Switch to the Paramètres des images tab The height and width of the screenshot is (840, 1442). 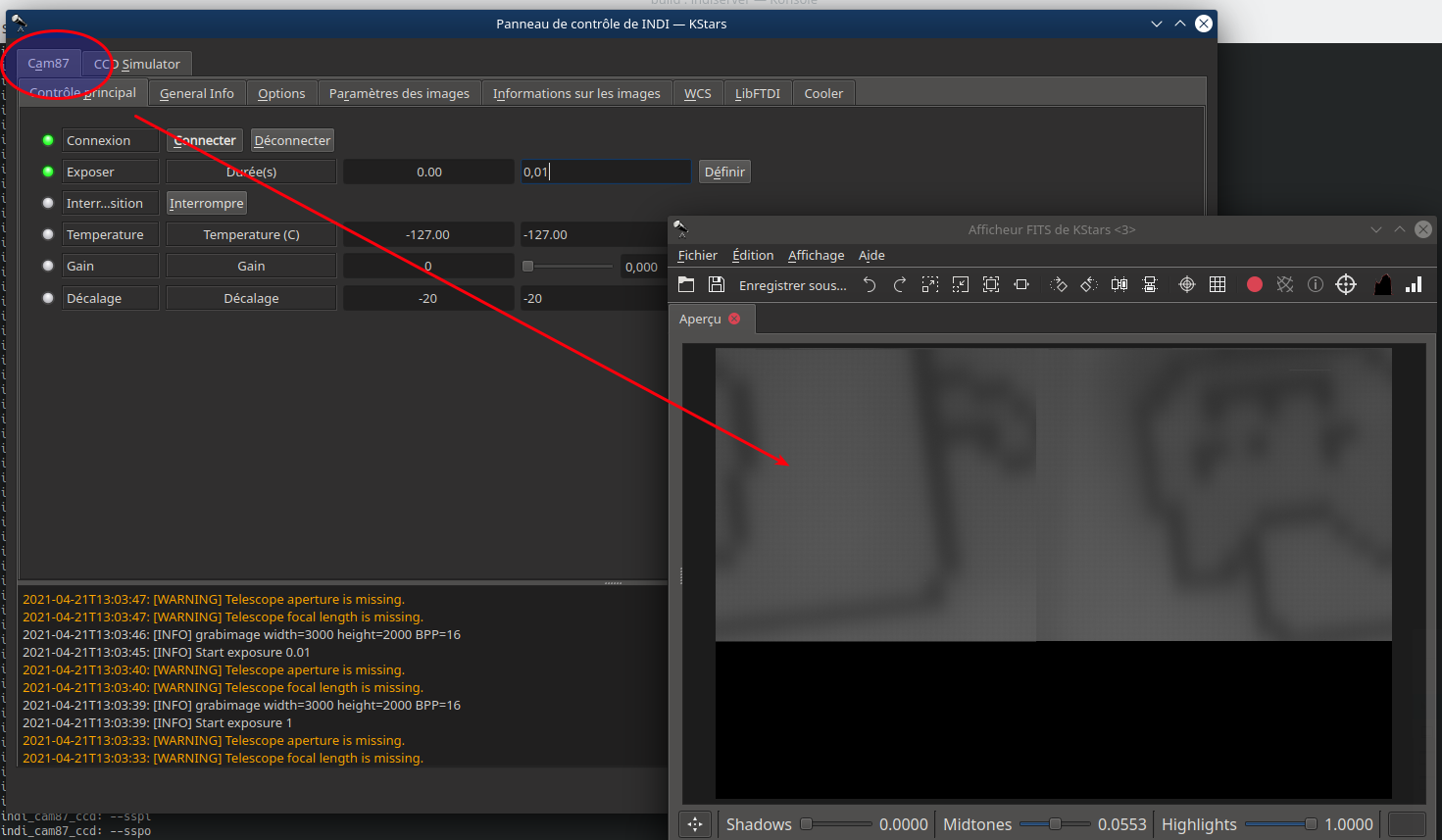399,93
